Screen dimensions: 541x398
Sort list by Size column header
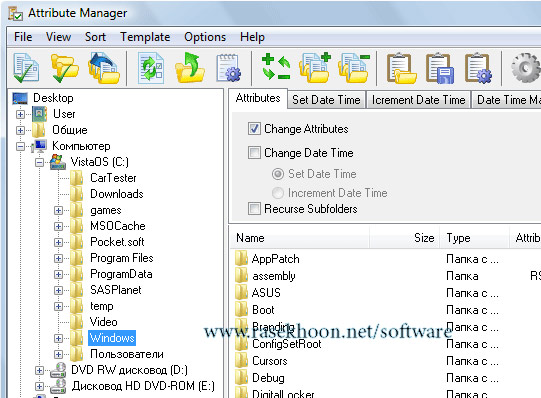pyautogui.click(x=404, y=238)
